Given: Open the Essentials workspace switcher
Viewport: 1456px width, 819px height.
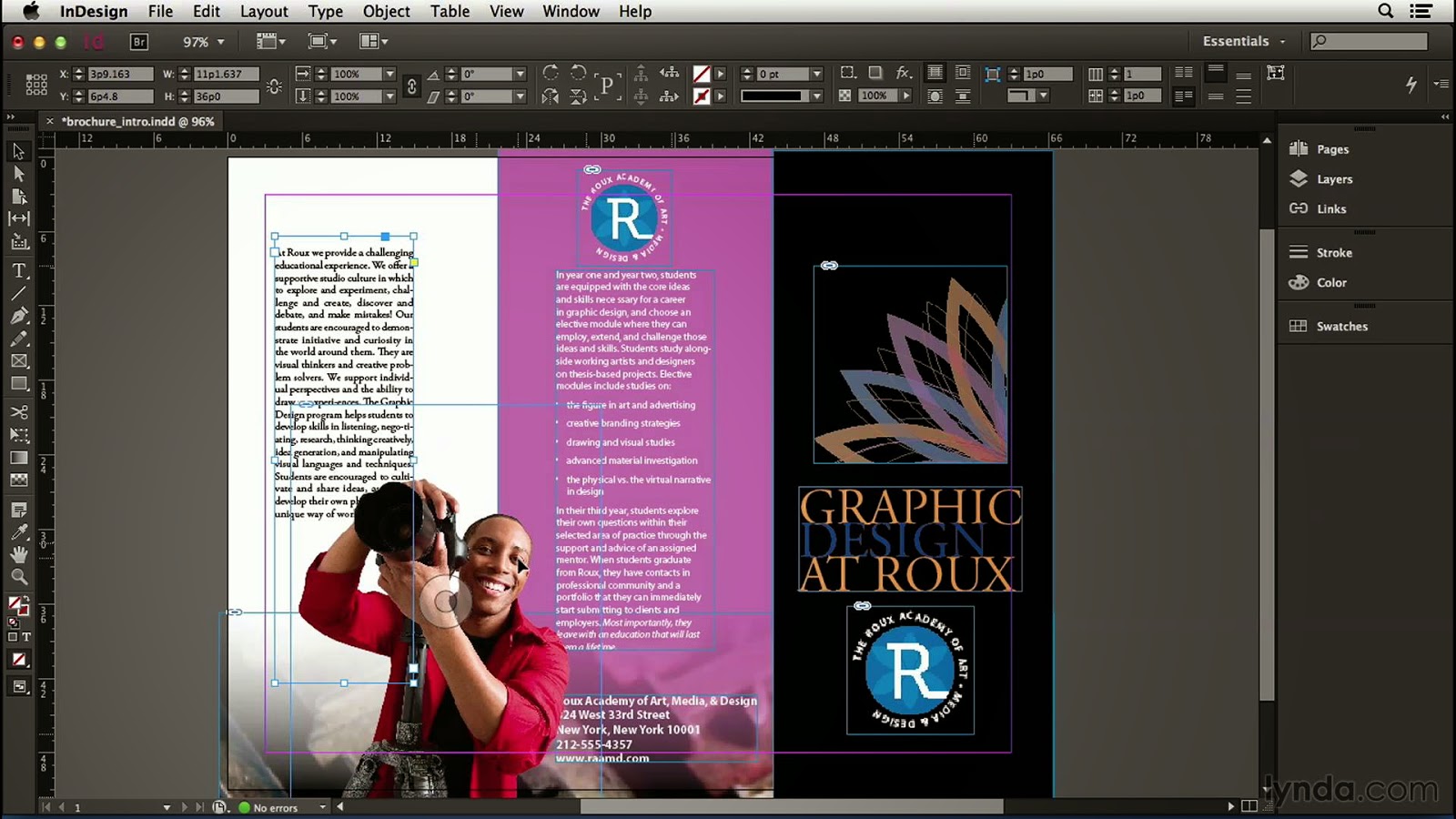Looking at the screenshot, I should 1244,41.
